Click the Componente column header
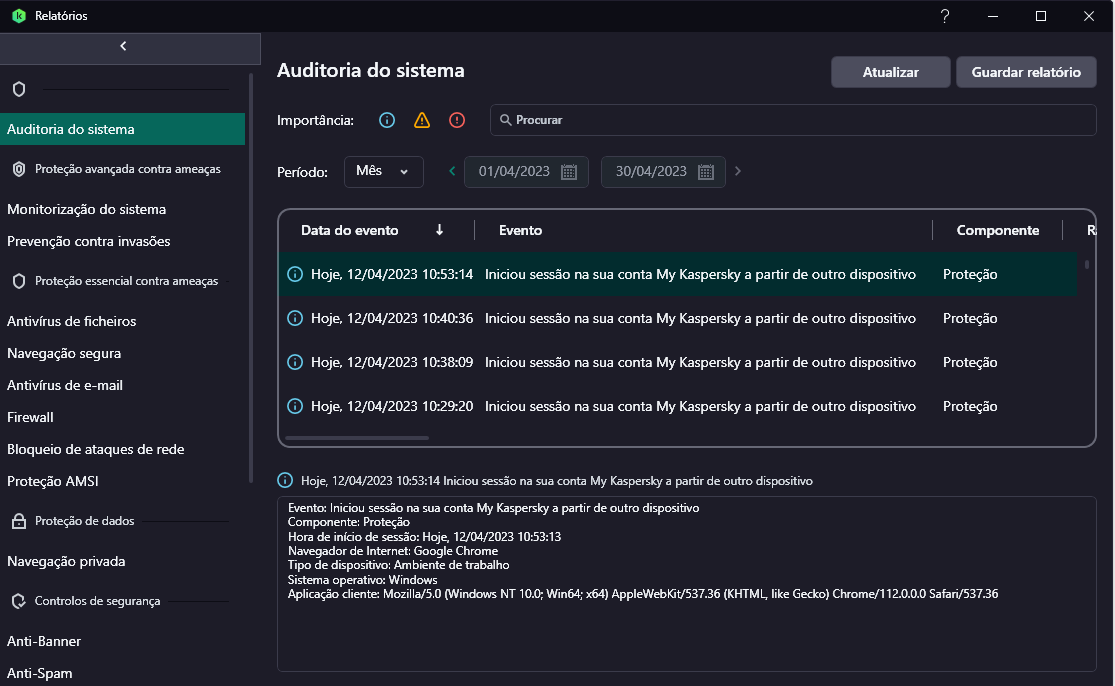 pyautogui.click(x=997, y=230)
